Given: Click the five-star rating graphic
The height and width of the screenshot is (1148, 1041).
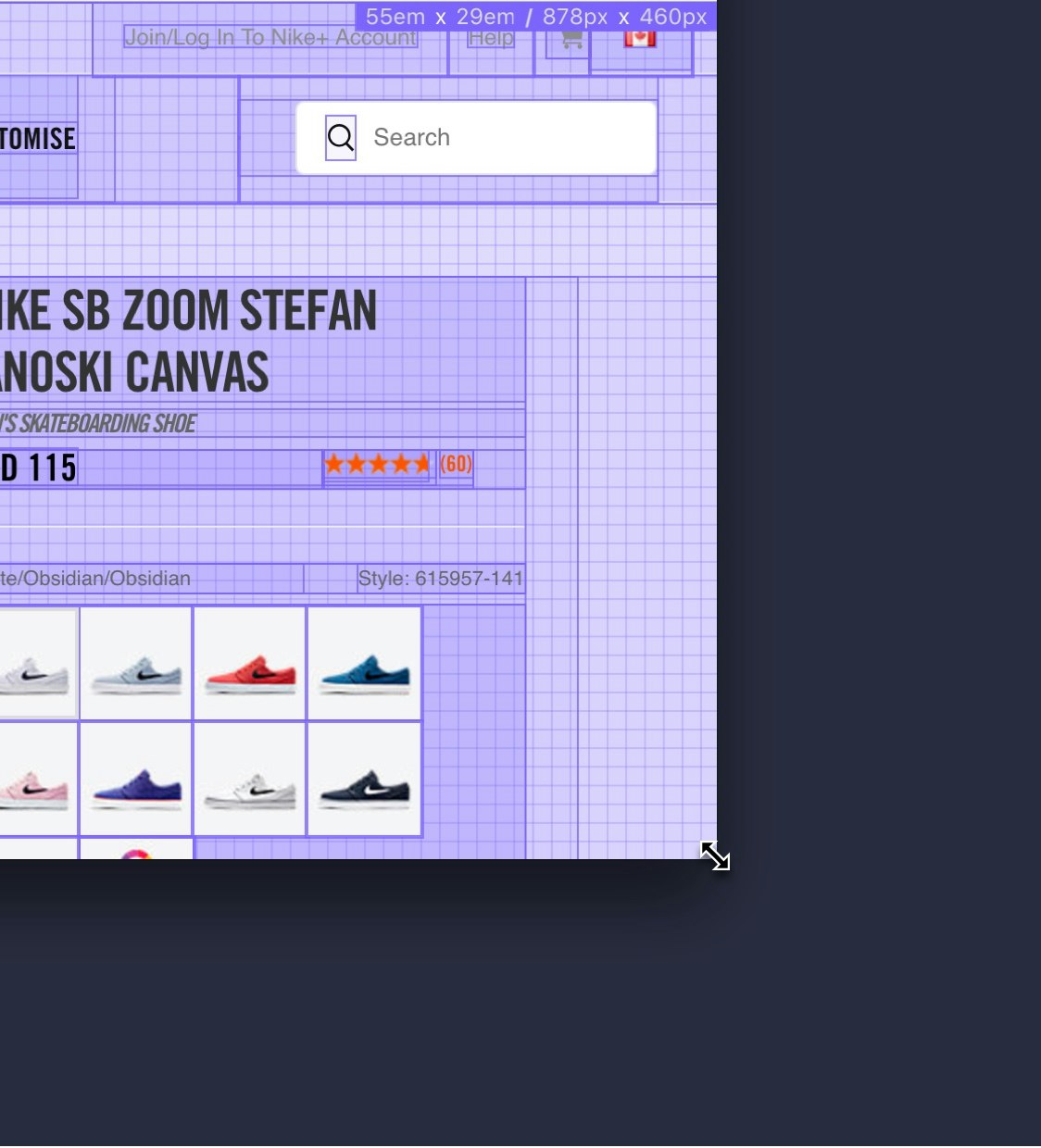Looking at the screenshot, I should coord(378,464).
